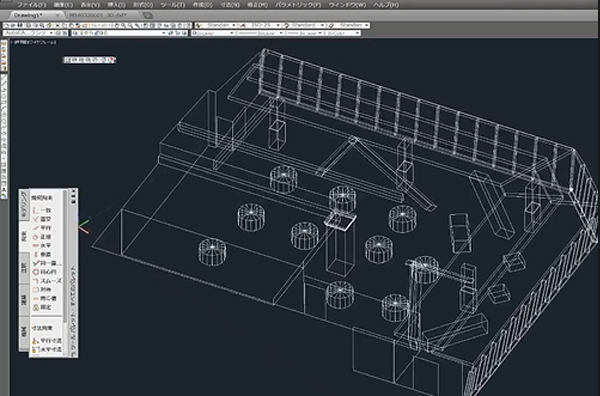This screenshot has width=600, height=396.
Task: Select the 直交 perpendicular constraint
Action: (x=42, y=219)
